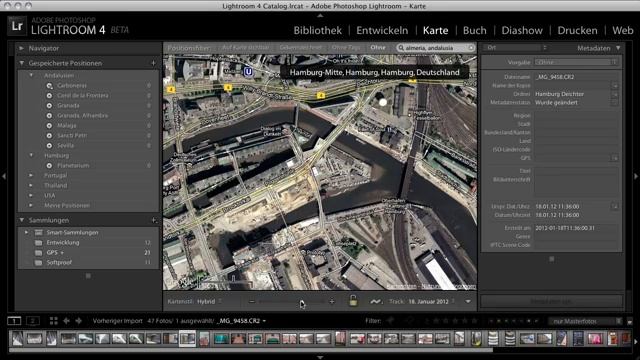Go forward with right arrow icon

click(78, 321)
